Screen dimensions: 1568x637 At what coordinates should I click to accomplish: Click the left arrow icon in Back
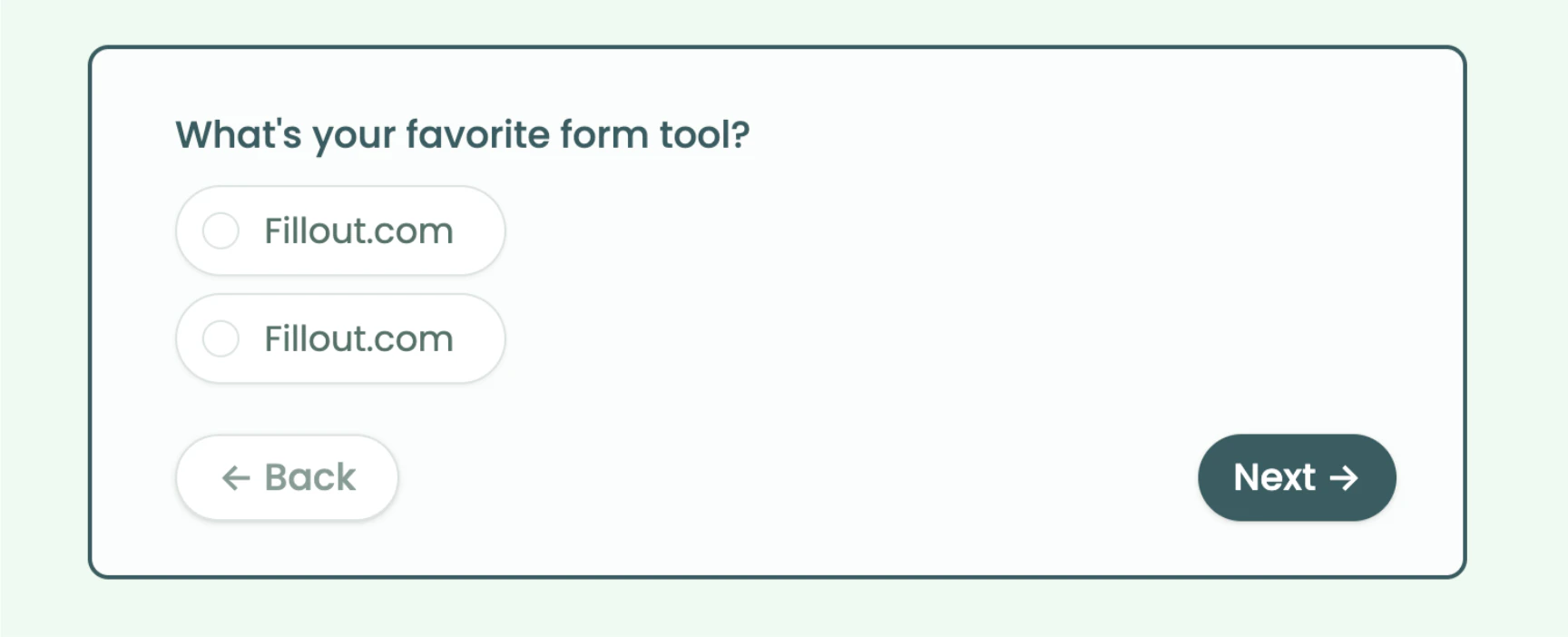(x=236, y=478)
